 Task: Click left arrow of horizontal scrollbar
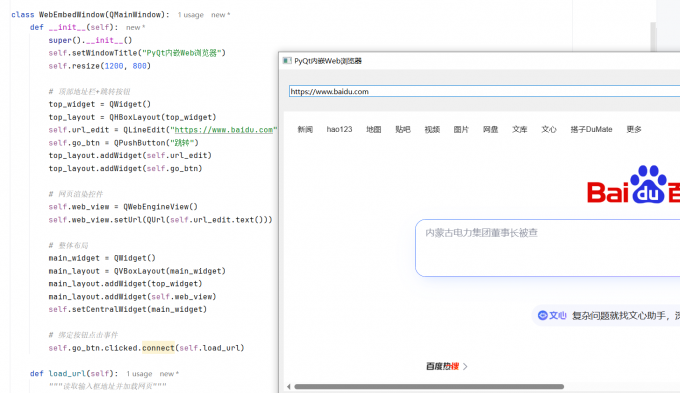tap(289, 386)
